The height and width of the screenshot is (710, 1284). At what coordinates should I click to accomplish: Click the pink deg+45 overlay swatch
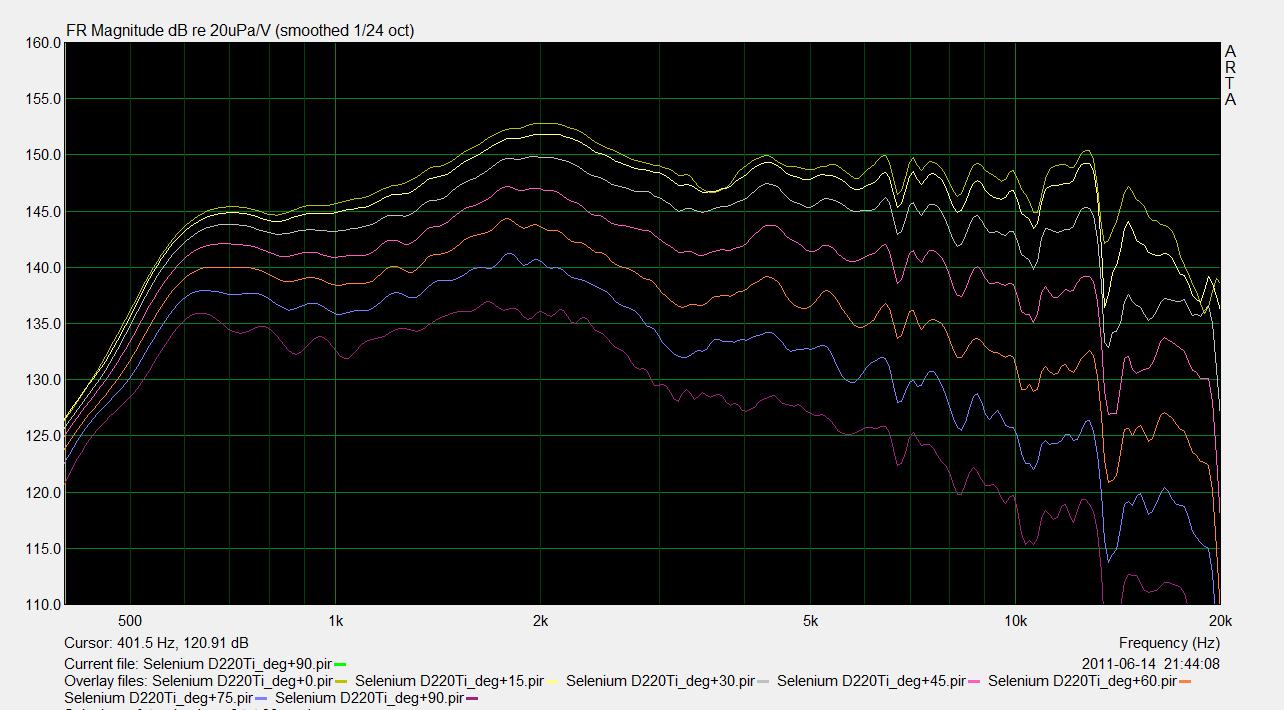(x=974, y=681)
